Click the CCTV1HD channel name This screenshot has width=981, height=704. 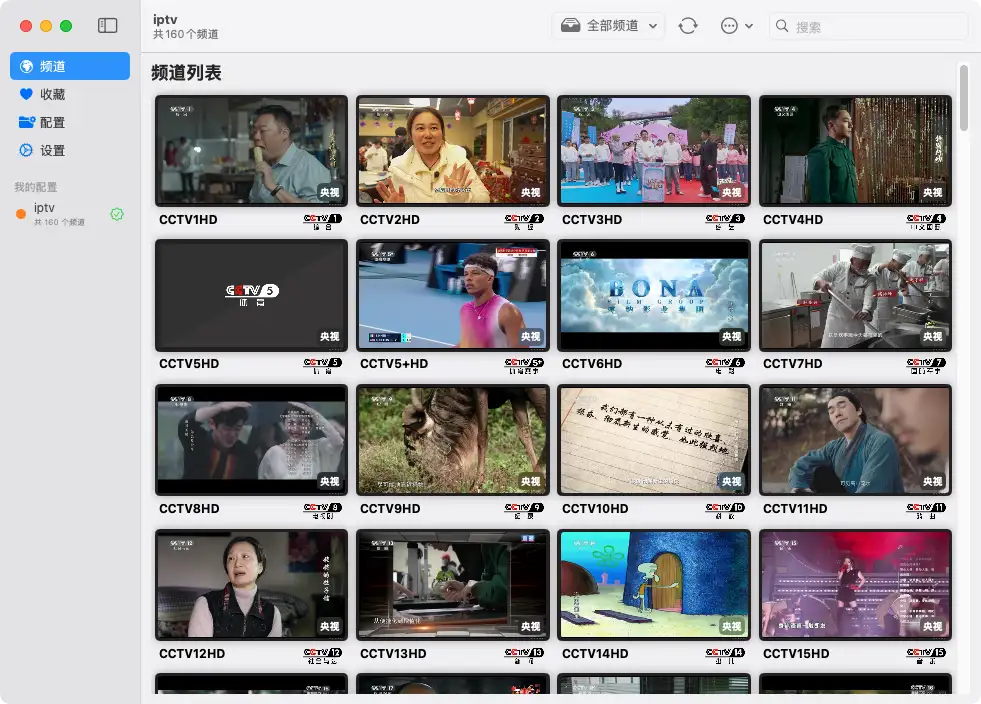point(188,220)
